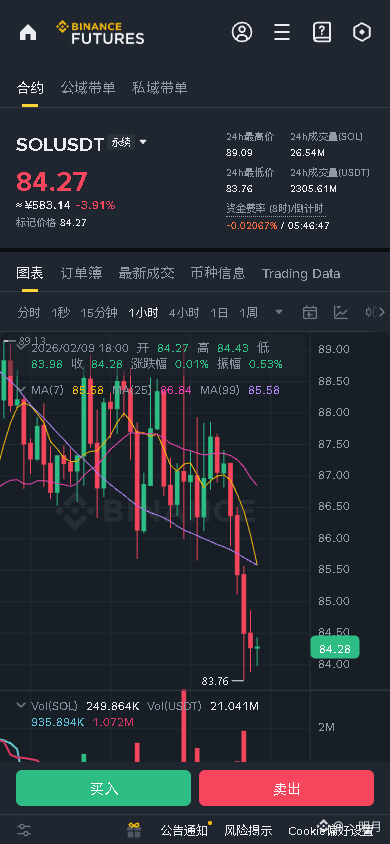Open the hexagon settings icon in header
390x844 pixels.
(362, 32)
